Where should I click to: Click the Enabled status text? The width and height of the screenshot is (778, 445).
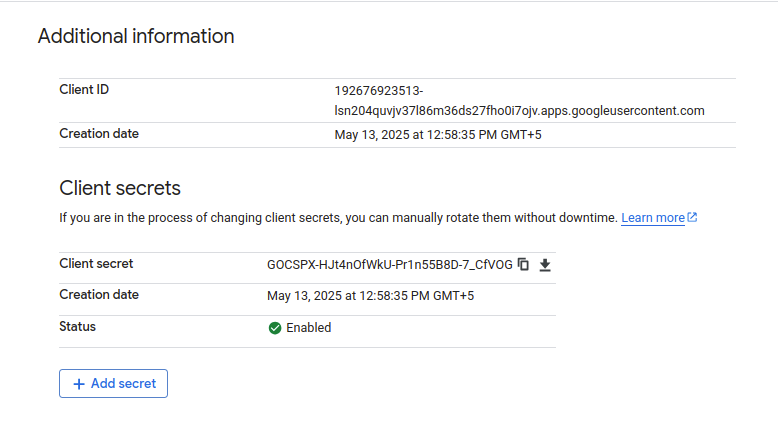[309, 328]
